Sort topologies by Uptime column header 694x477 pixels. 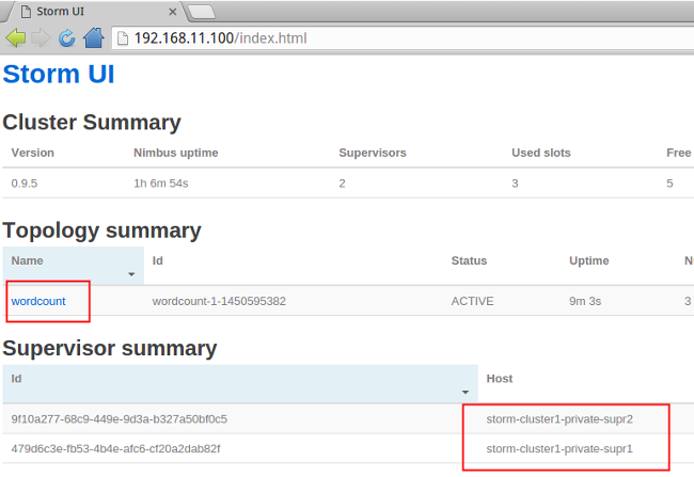pyautogui.click(x=589, y=261)
